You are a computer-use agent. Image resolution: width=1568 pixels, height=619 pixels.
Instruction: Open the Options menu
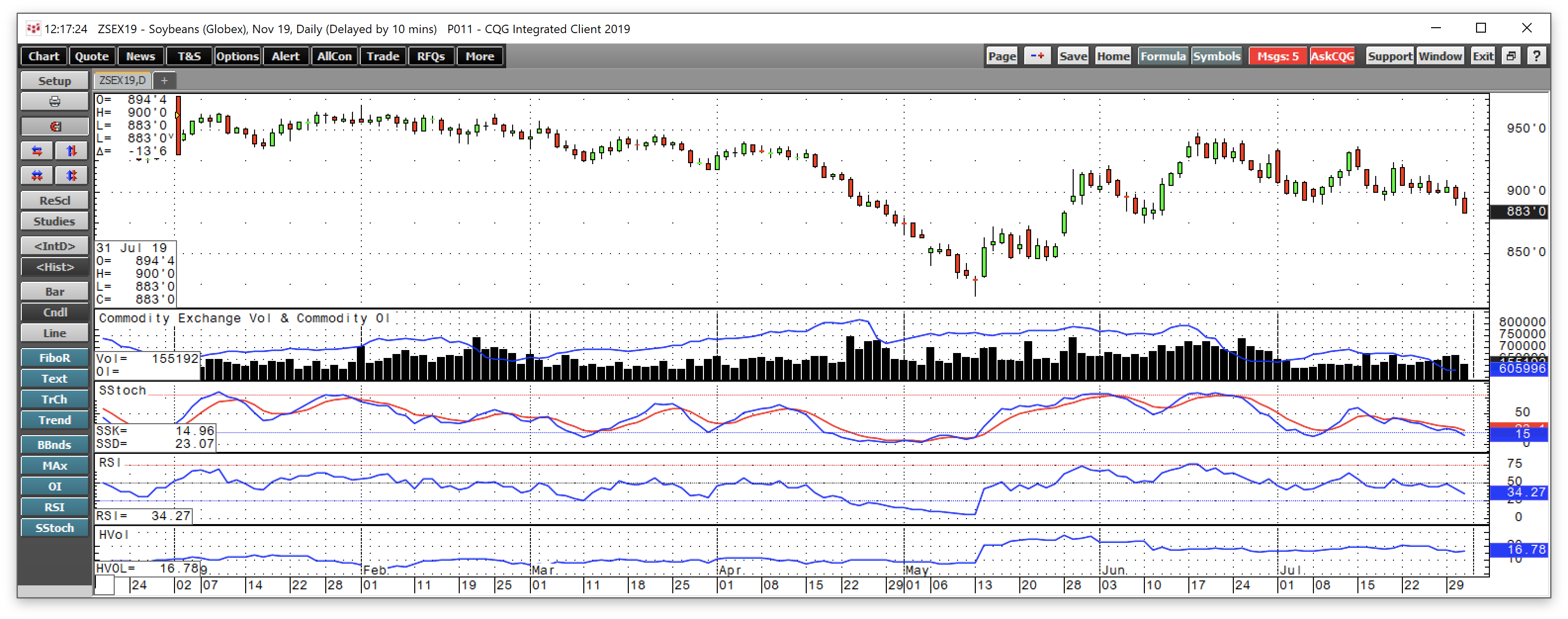[x=237, y=56]
